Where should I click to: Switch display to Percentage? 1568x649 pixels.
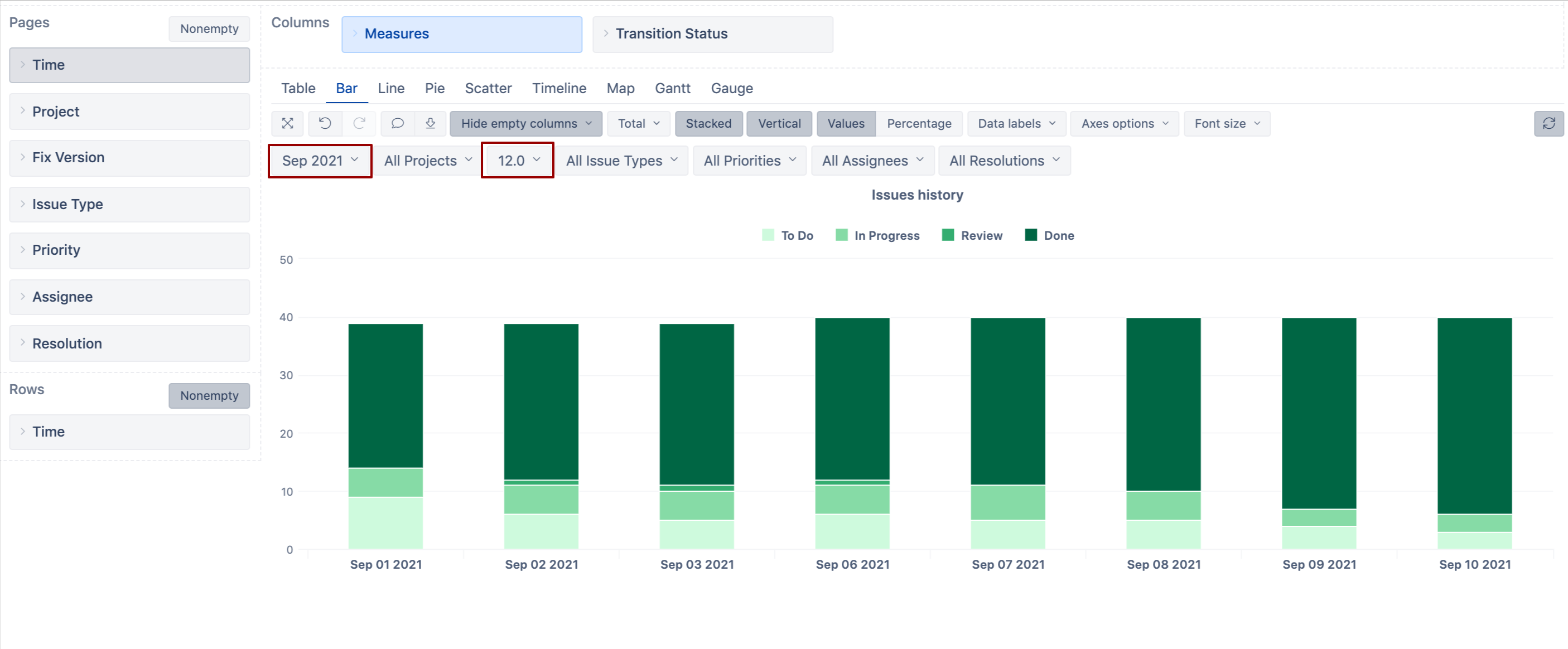tap(919, 123)
